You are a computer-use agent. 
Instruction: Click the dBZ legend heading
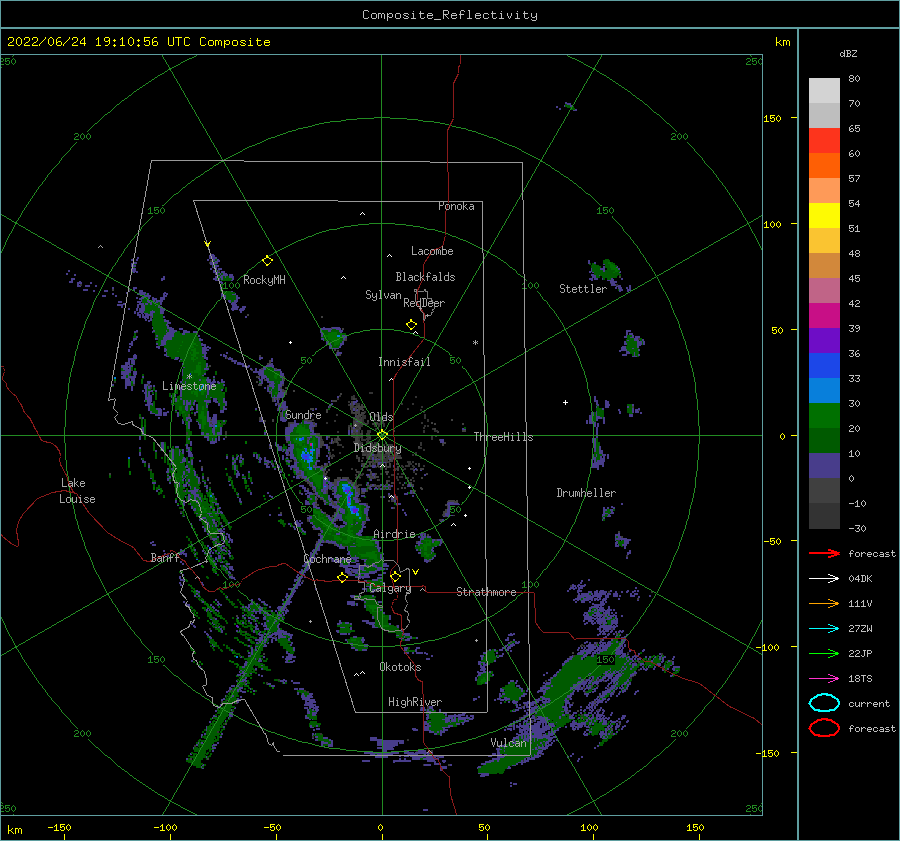pos(848,54)
